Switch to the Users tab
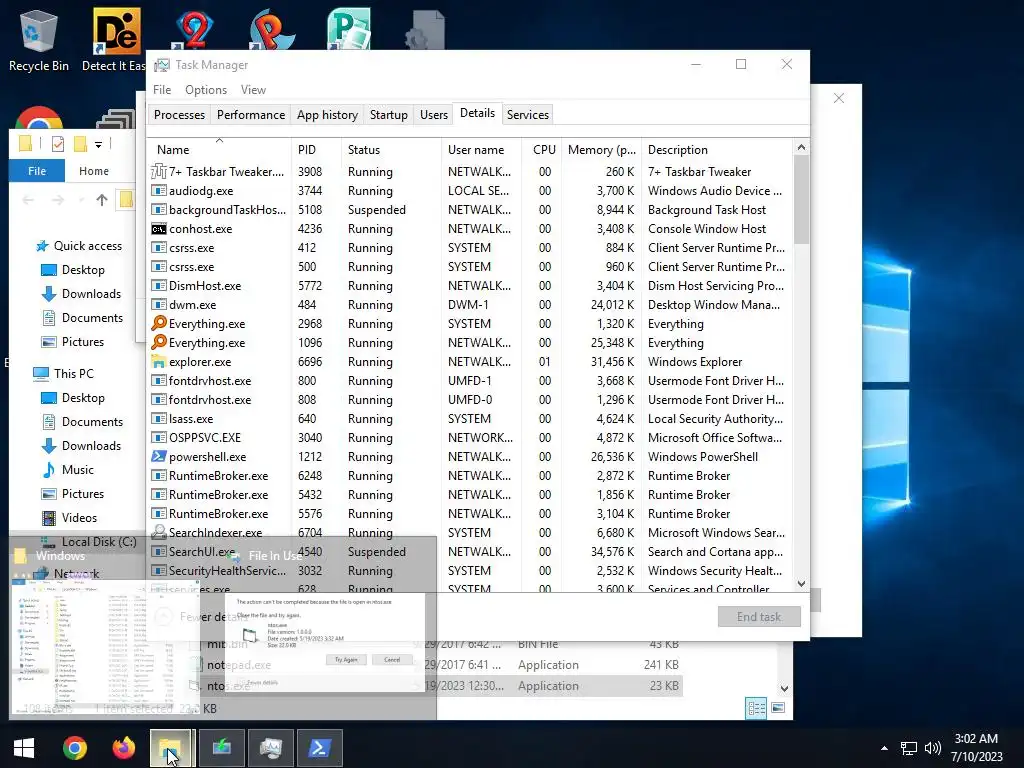Viewport: 1024px width, 768px height. (434, 115)
